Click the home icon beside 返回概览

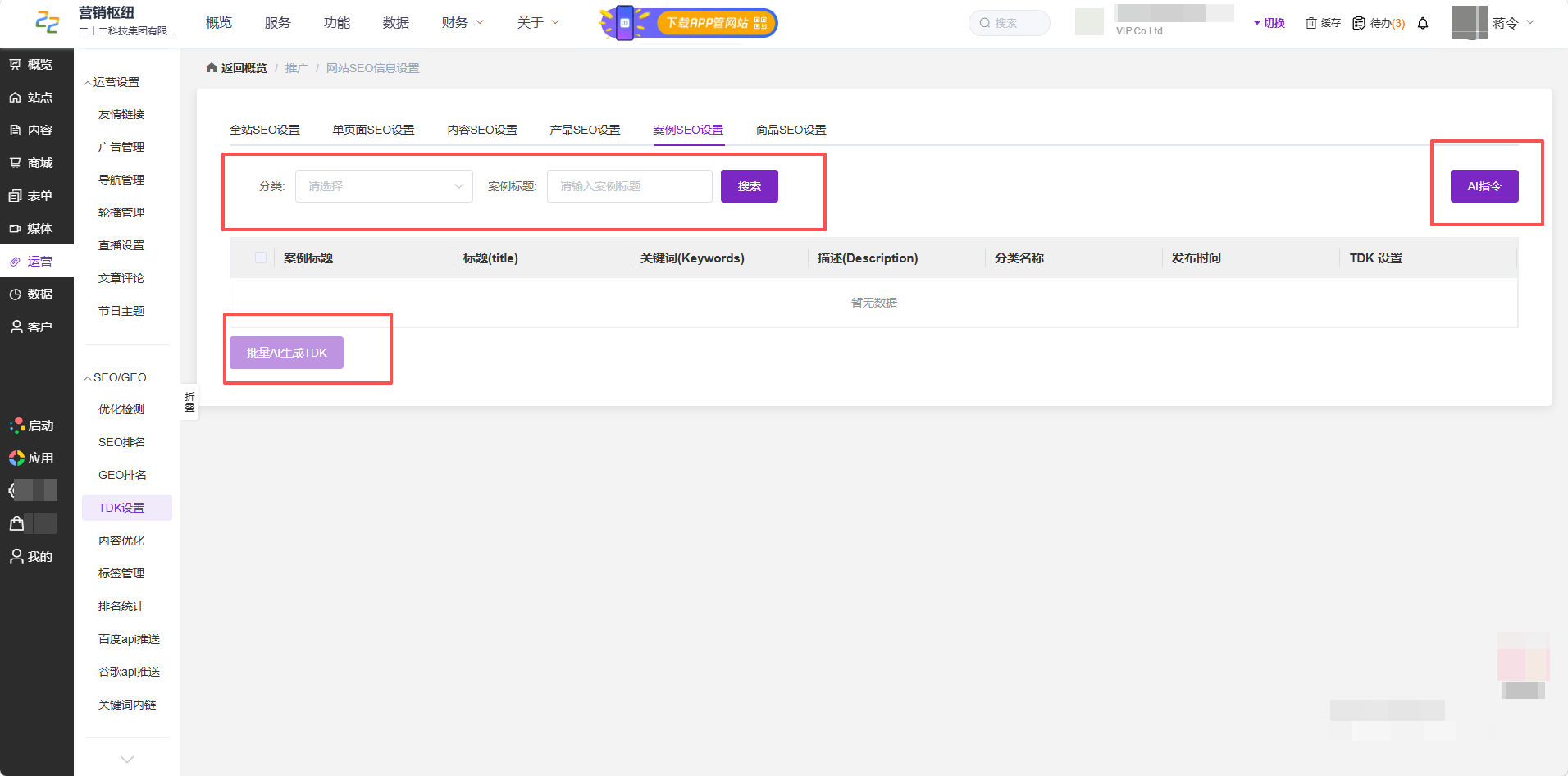click(x=212, y=68)
